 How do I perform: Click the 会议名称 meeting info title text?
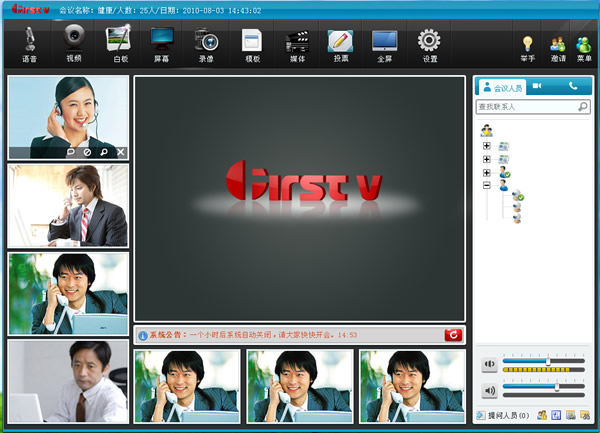(x=160, y=11)
